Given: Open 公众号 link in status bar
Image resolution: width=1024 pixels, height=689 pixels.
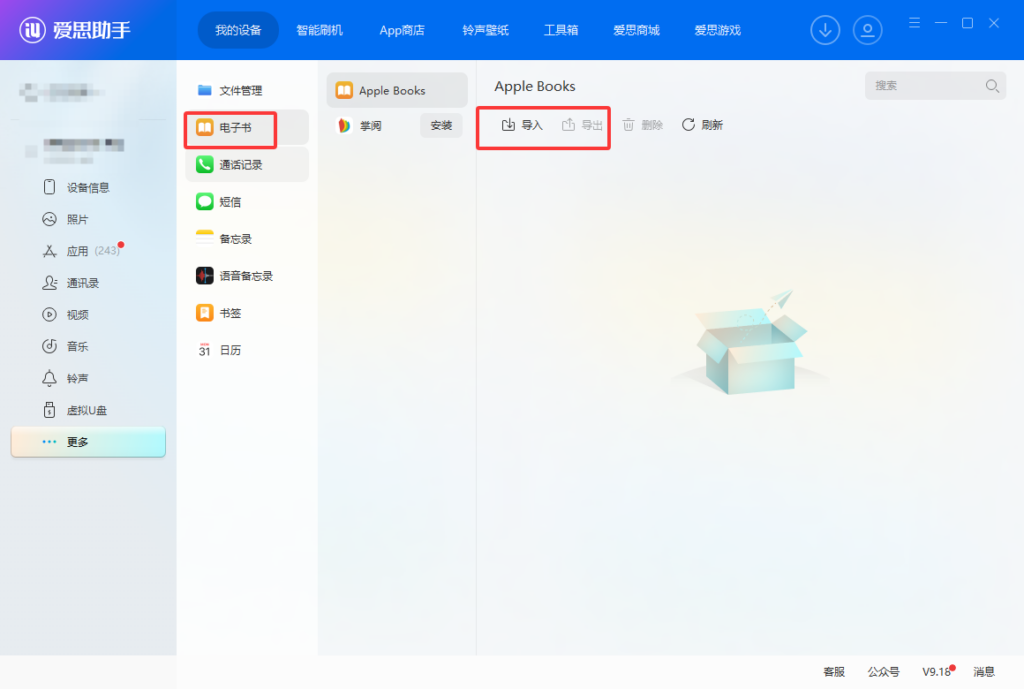Looking at the screenshot, I should point(883,672).
